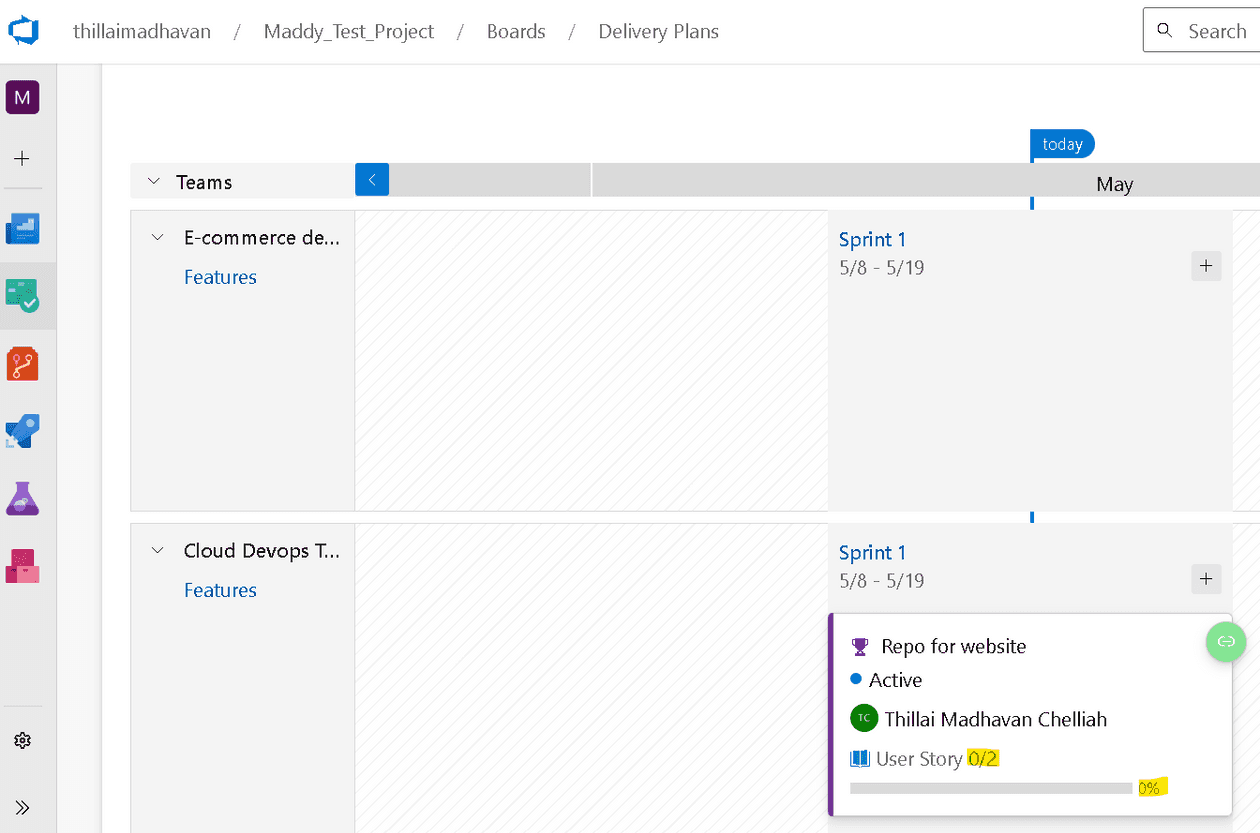Open the Test Plans flask icon

[22, 498]
